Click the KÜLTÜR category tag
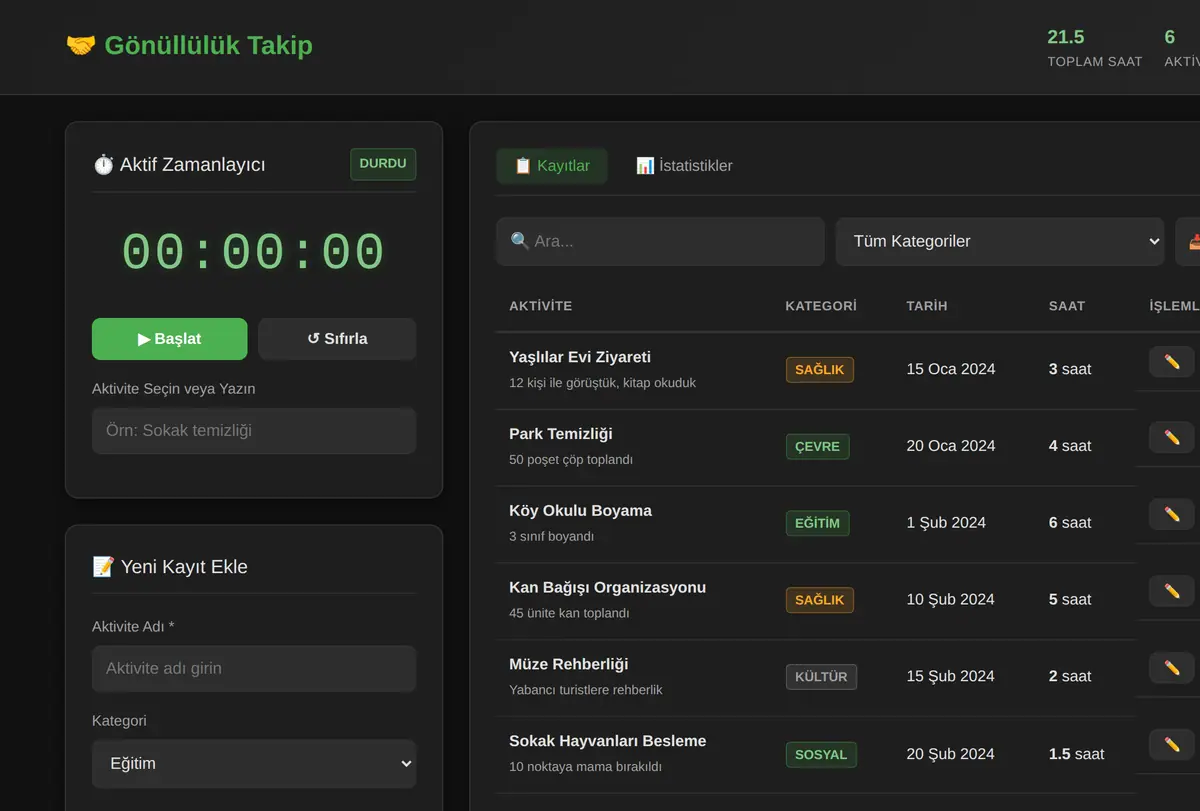Screen dimensions: 1200x811 coord(821,677)
